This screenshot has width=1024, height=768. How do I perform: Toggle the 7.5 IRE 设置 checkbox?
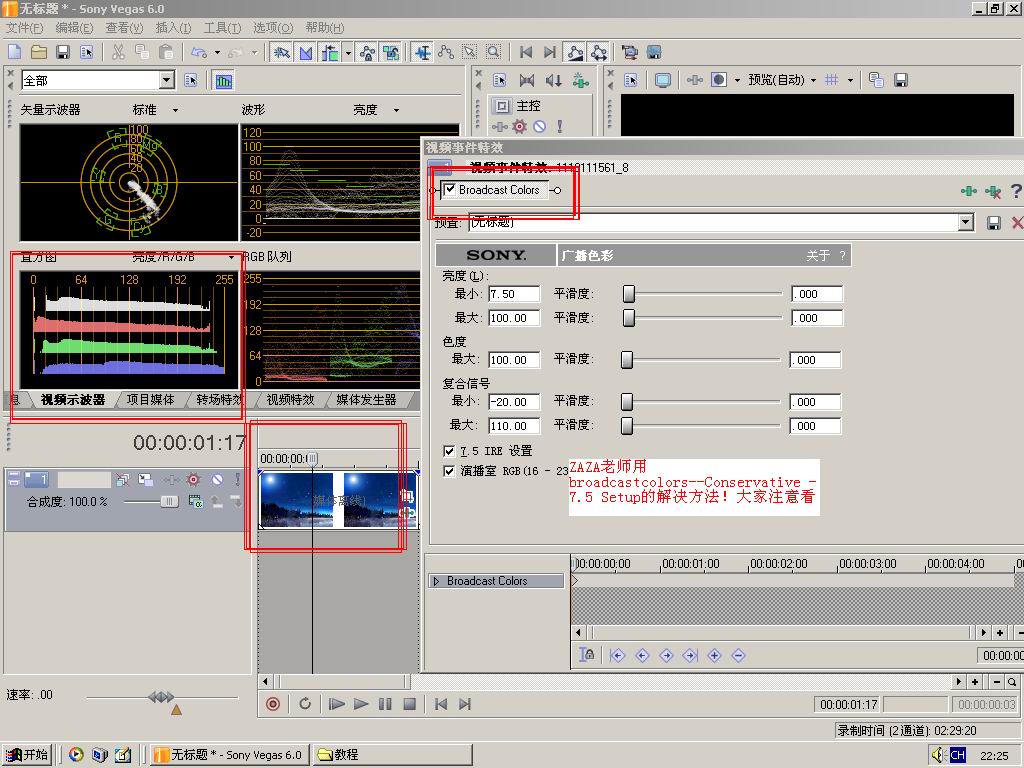pos(449,451)
